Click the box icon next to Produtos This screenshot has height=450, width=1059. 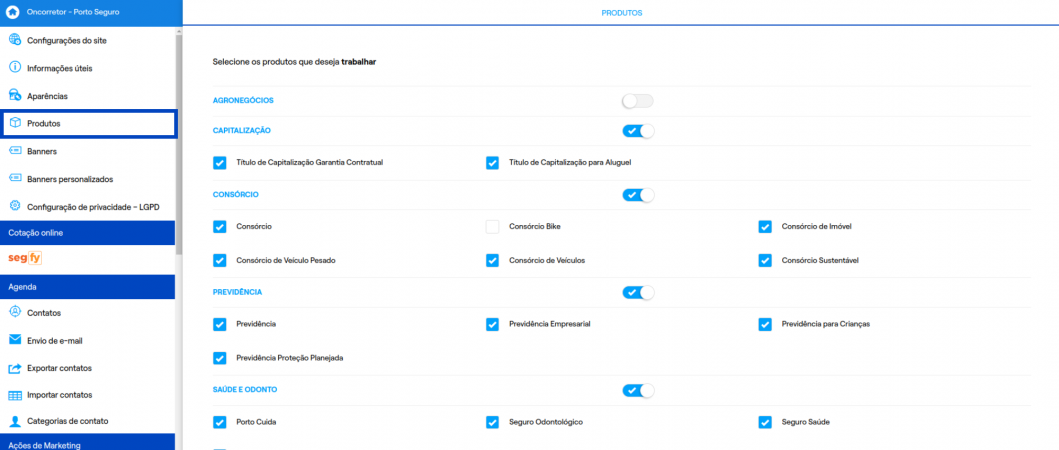(15, 124)
